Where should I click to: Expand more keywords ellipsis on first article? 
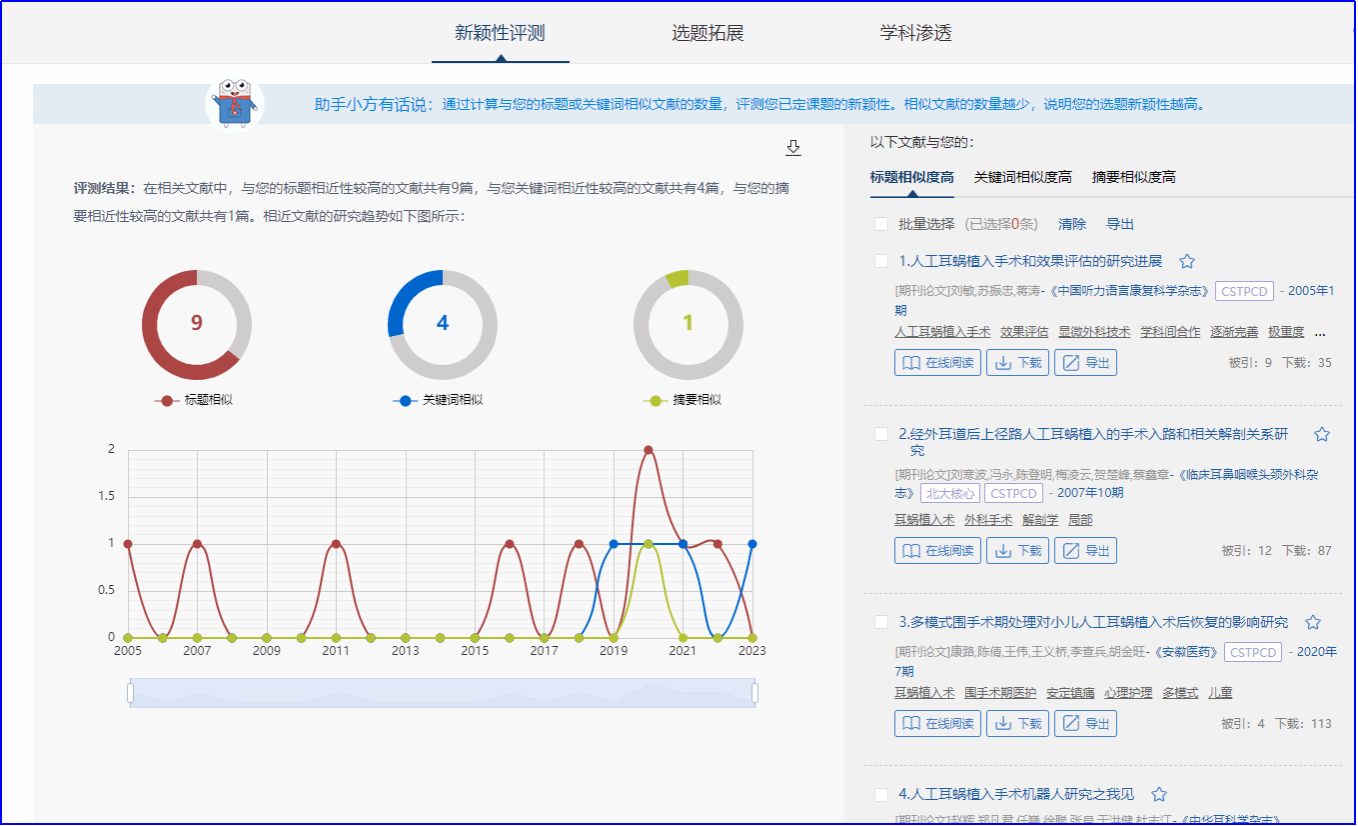[x=1320, y=332]
